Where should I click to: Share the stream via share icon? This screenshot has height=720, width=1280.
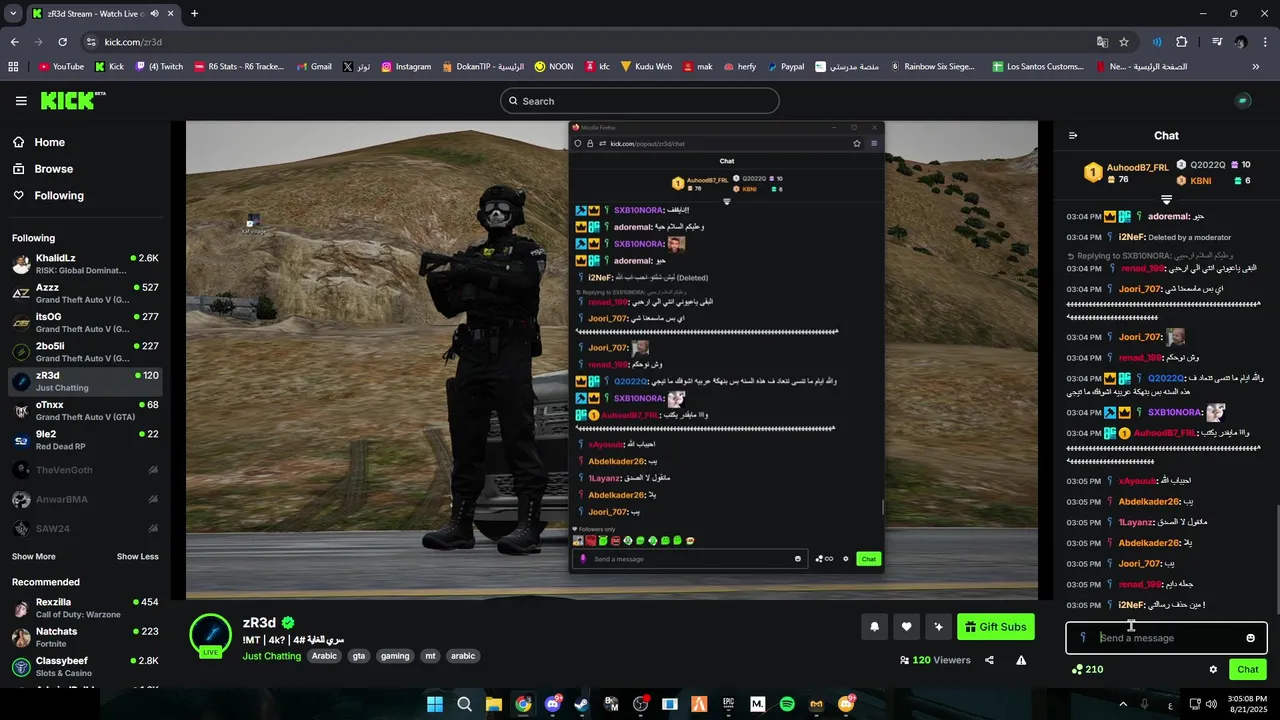pos(989,660)
